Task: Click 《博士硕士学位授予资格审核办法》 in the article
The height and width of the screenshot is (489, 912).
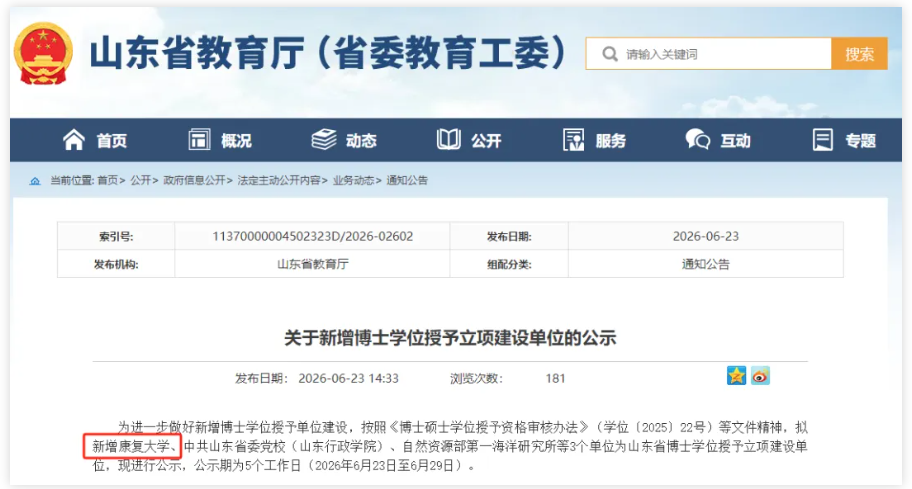Action: [x=489, y=427]
